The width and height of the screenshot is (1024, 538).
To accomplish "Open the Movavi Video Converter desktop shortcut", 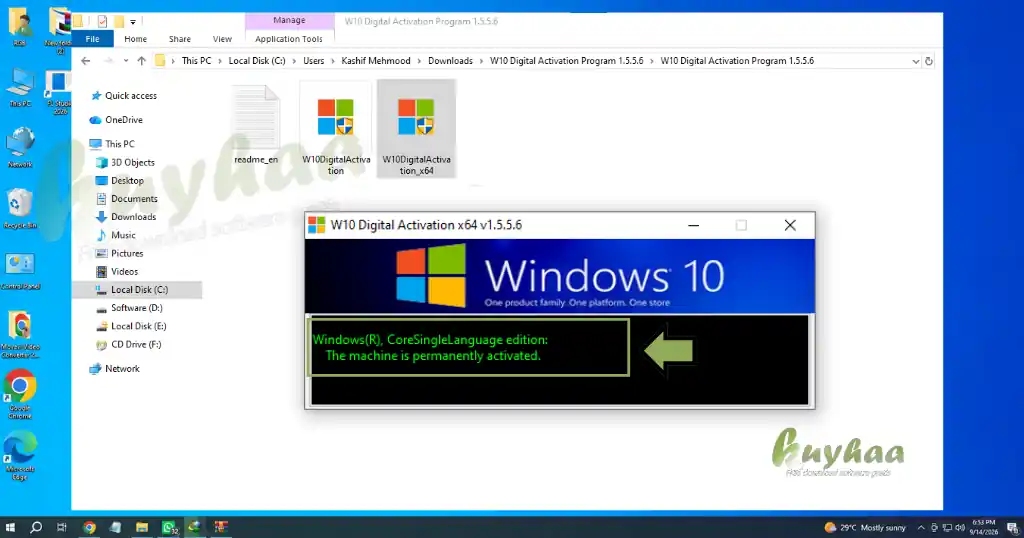I will click(20, 334).
